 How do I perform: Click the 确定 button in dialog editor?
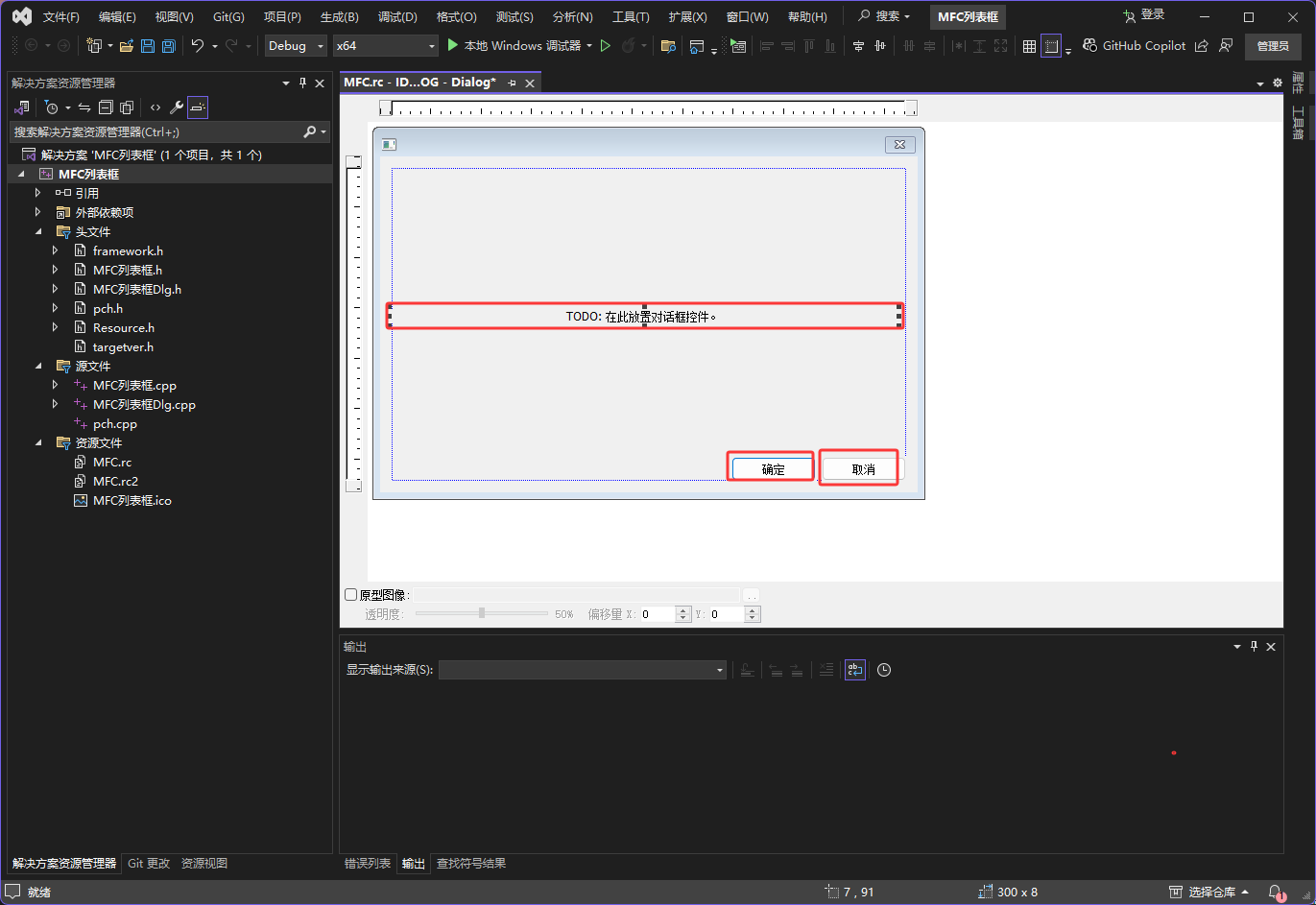(773, 468)
